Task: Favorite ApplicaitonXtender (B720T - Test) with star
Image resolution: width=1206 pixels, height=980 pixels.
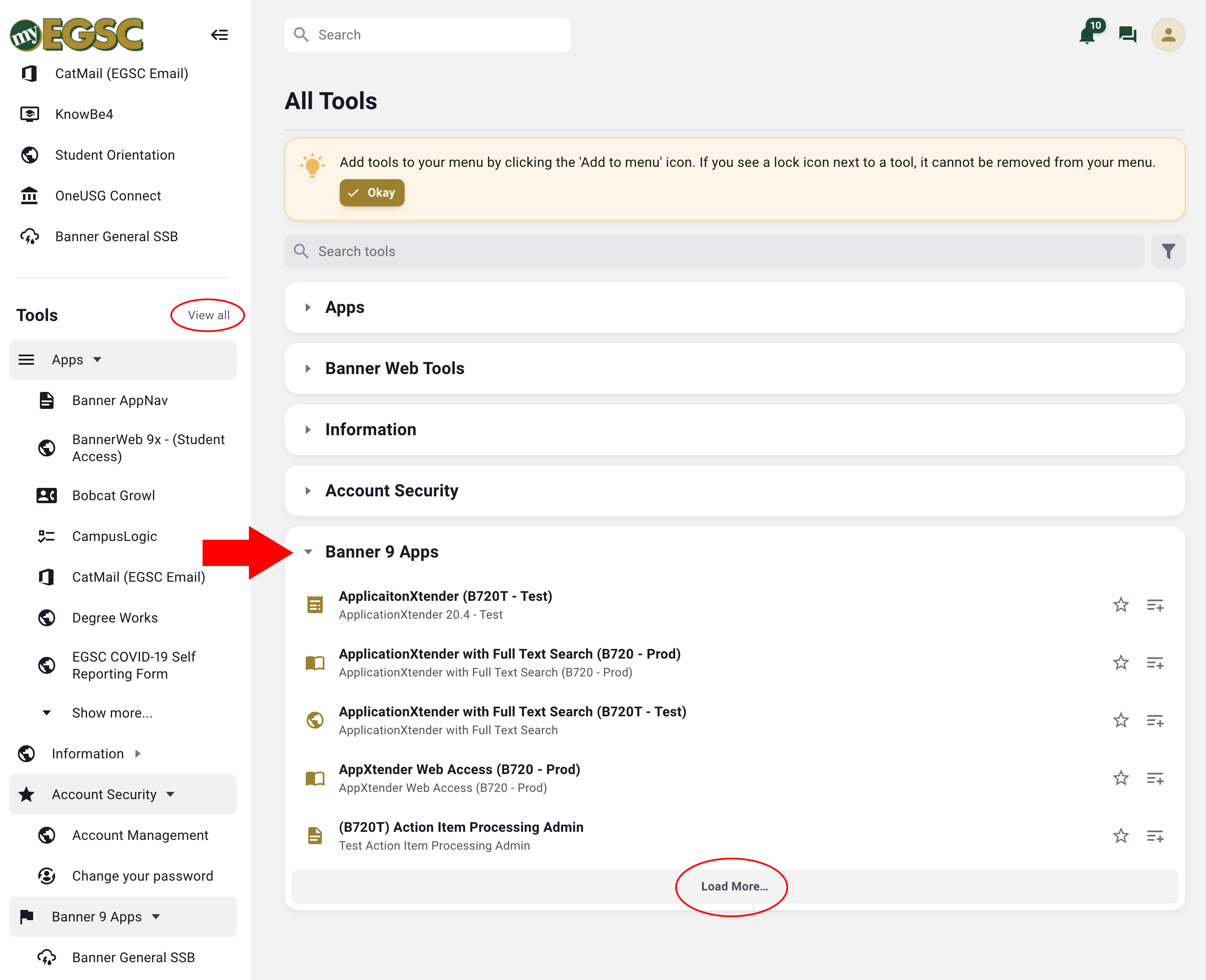Action: (x=1121, y=605)
